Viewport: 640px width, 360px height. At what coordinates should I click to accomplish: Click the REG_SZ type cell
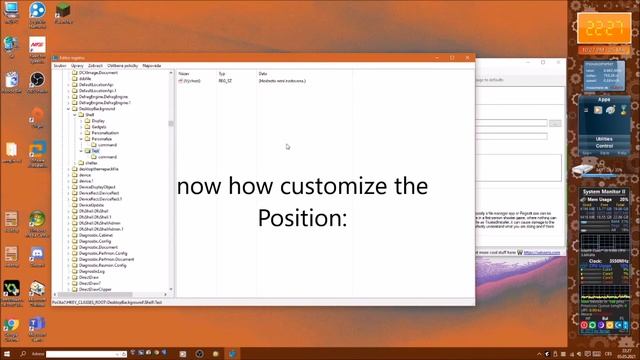point(225,81)
